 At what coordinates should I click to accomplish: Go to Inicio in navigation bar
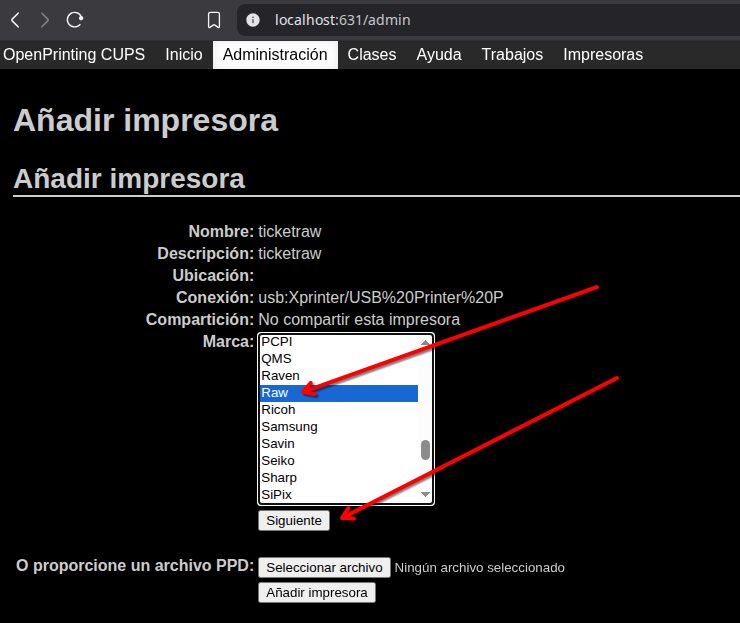tap(183, 55)
